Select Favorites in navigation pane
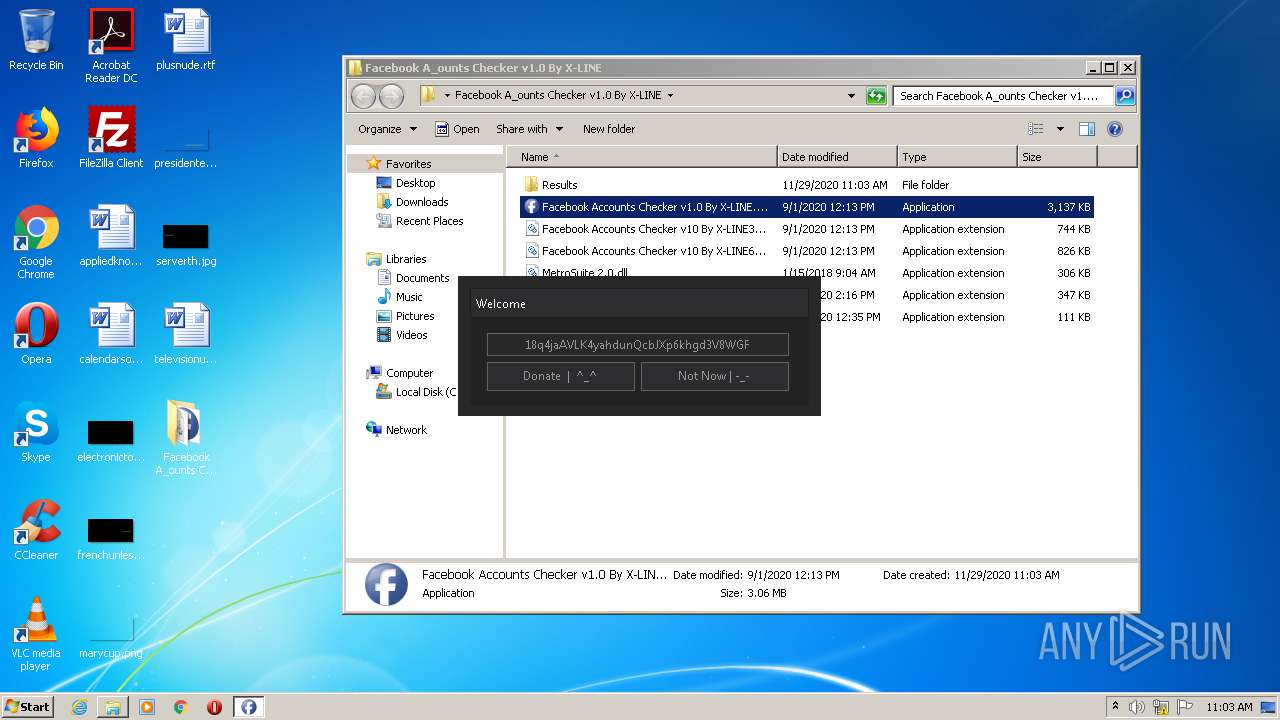The width and height of the screenshot is (1280, 720). [409, 164]
